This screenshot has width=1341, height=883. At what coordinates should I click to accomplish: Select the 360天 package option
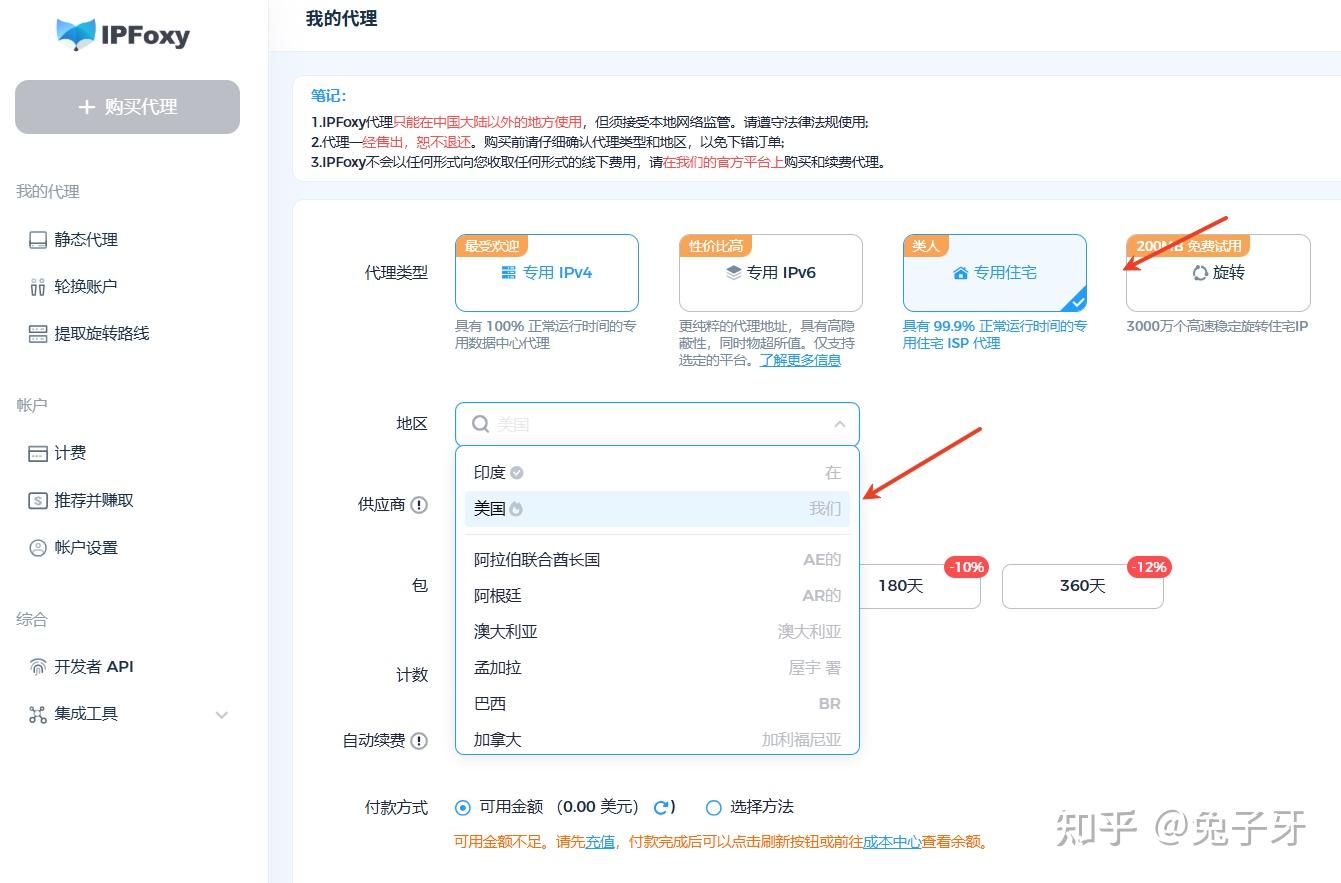pyautogui.click(x=1083, y=586)
